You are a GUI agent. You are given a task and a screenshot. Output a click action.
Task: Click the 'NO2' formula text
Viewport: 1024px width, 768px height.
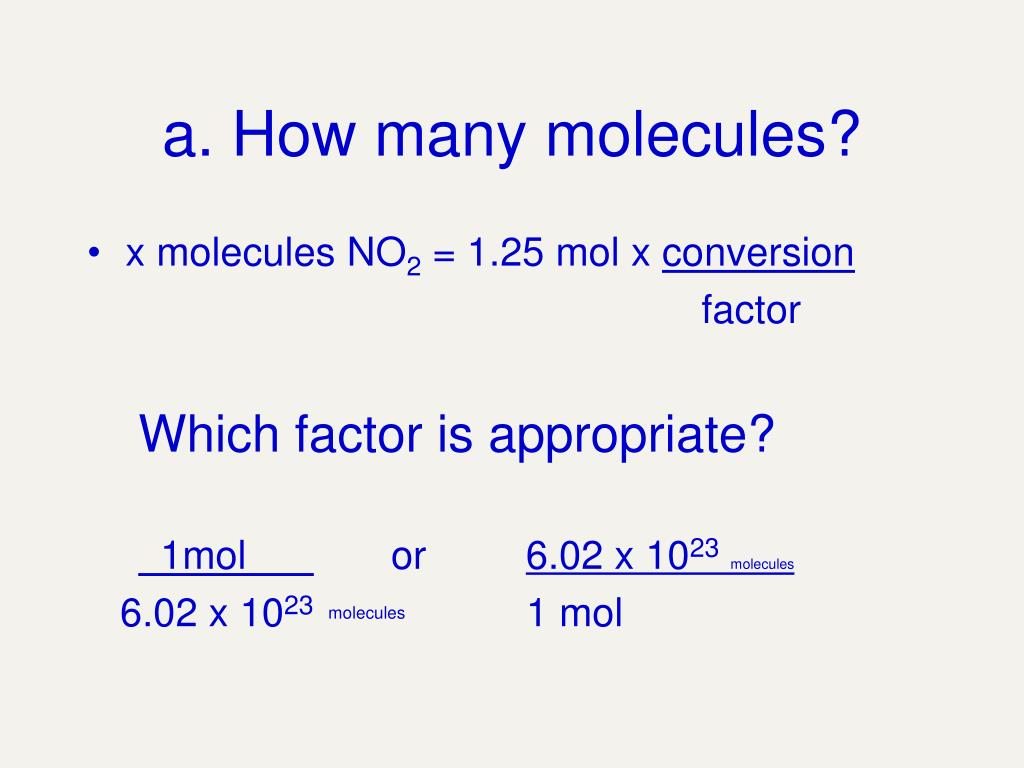point(384,255)
